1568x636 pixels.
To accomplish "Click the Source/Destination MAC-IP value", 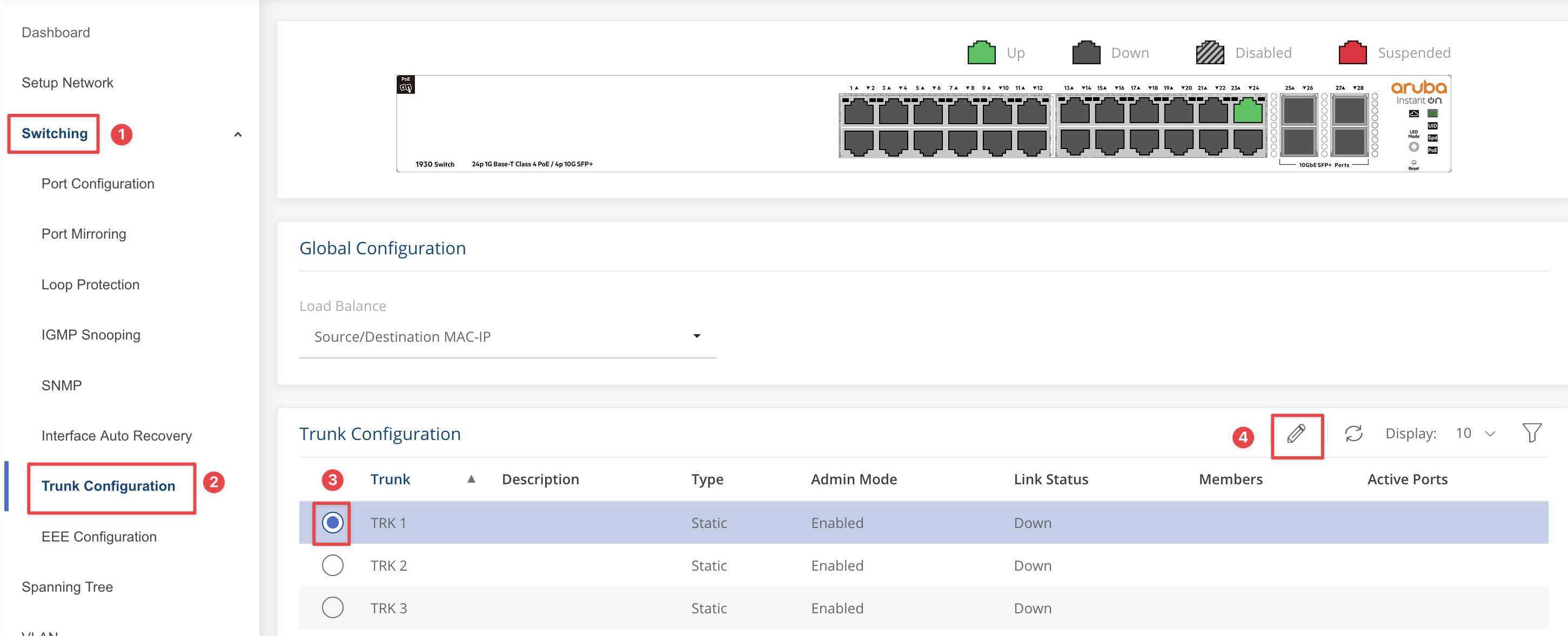I will [x=402, y=336].
